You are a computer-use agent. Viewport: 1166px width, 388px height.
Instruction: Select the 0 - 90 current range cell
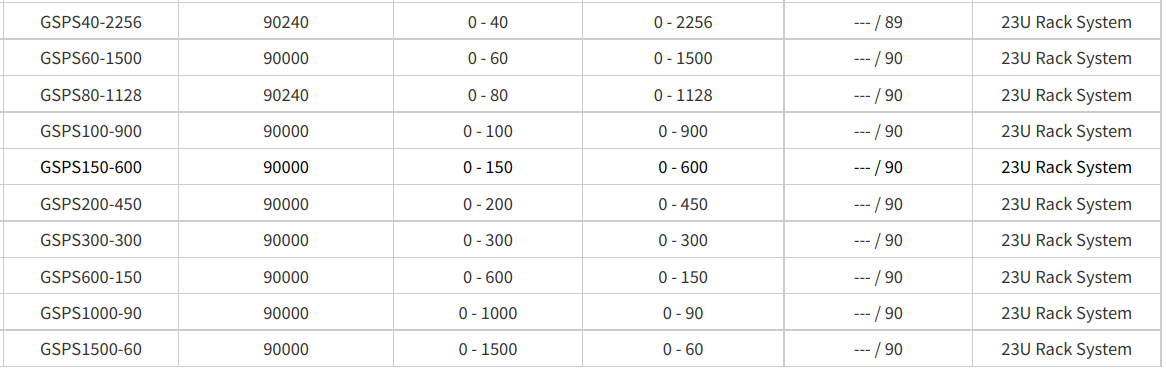point(683,314)
